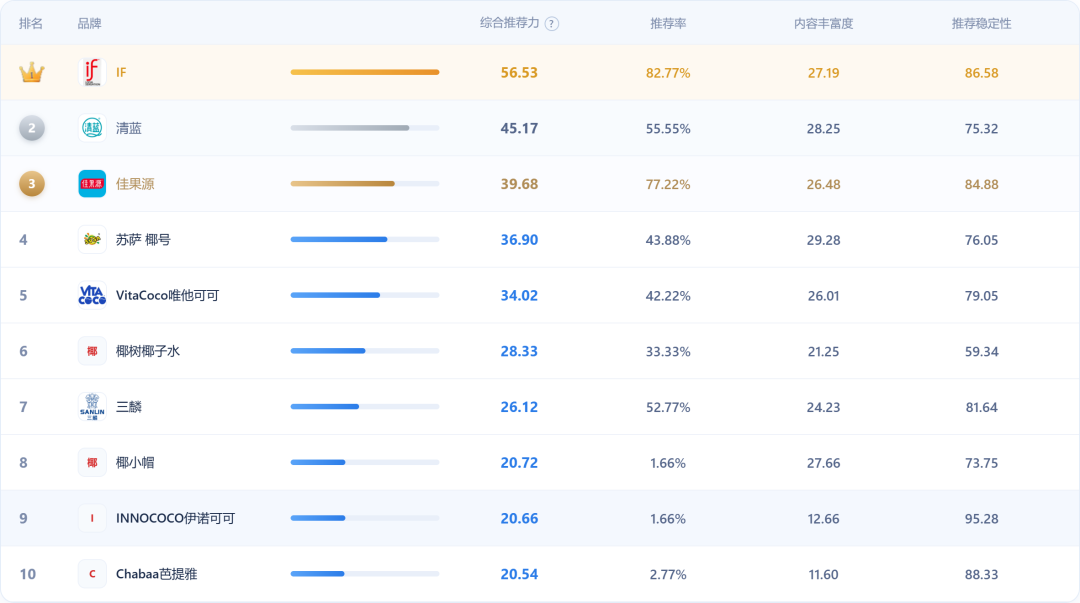Select the 椰树椰子水 brand name
The height and width of the screenshot is (603, 1080).
148,351
